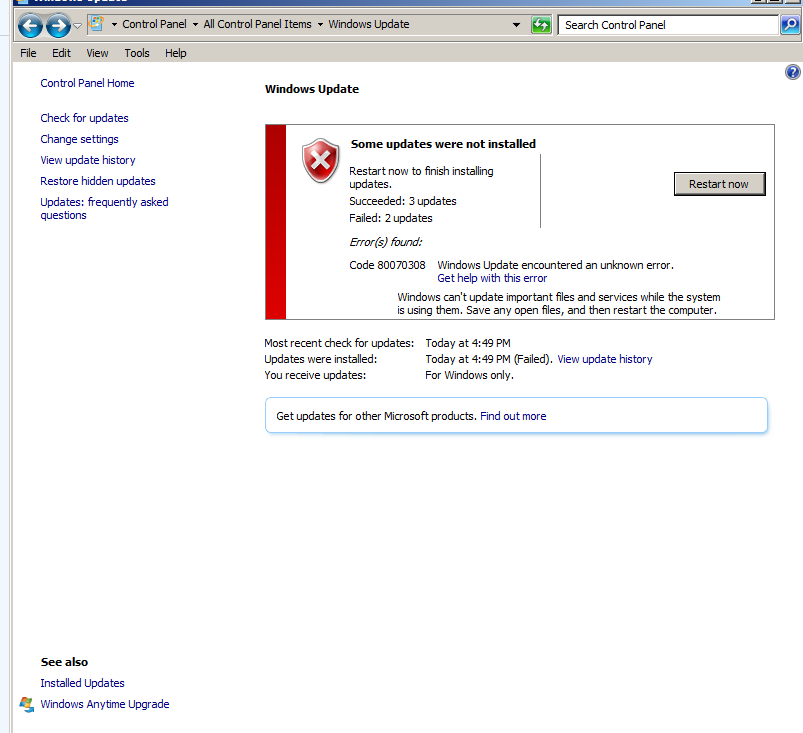The image size is (803, 733).
Task: Go forward with the Forward arrow button
Action: 58,26
